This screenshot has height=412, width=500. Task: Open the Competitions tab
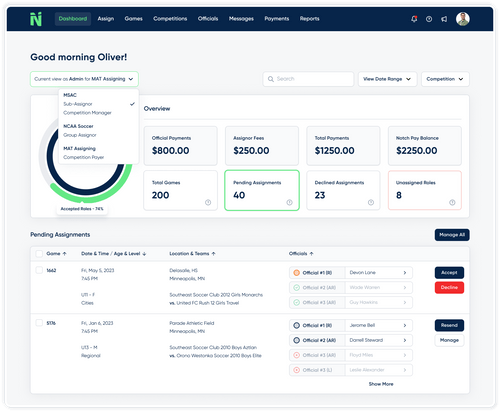(170, 19)
